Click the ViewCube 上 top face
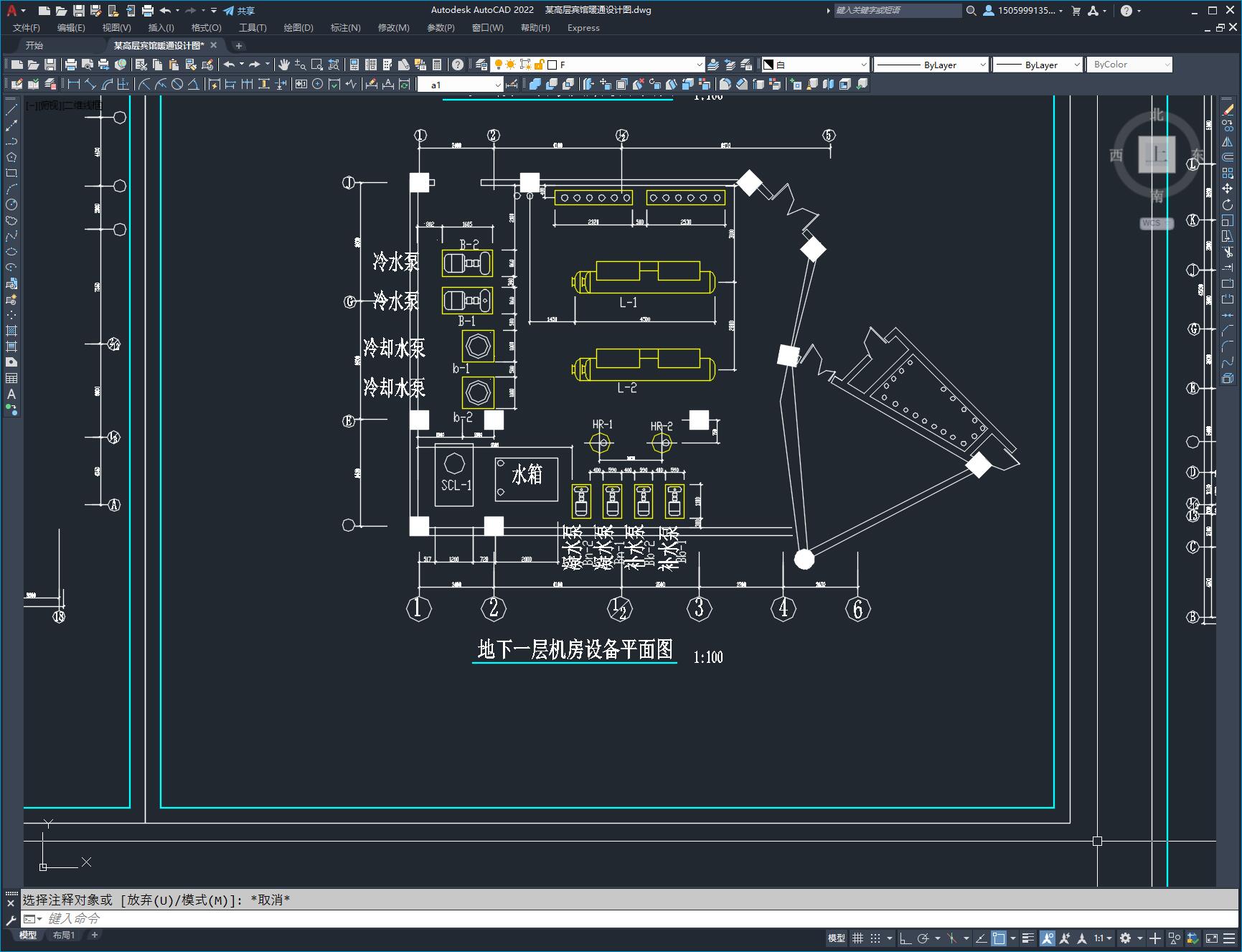Viewport: 1242px width, 952px height. click(1157, 154)
